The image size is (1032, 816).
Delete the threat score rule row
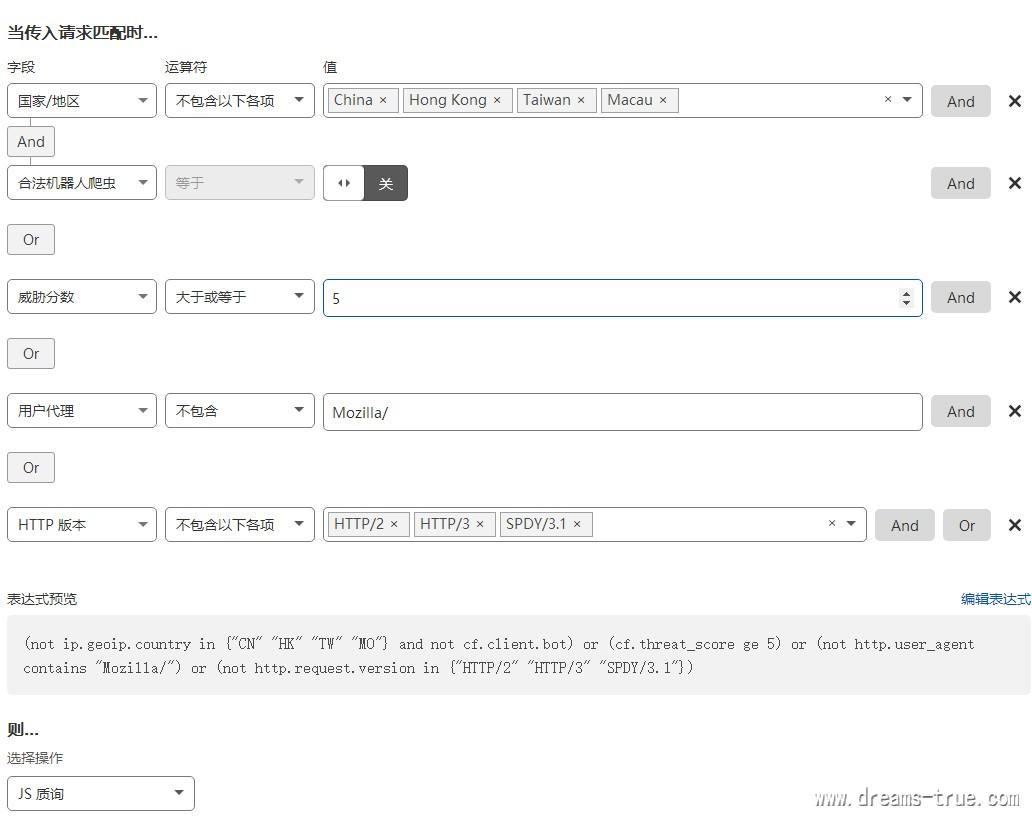(x=1014, y=297)
